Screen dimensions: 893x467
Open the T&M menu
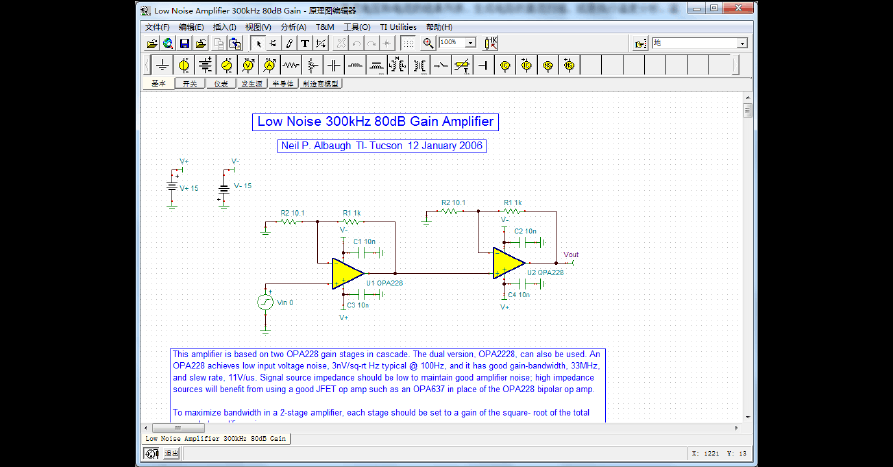point(325,27)
